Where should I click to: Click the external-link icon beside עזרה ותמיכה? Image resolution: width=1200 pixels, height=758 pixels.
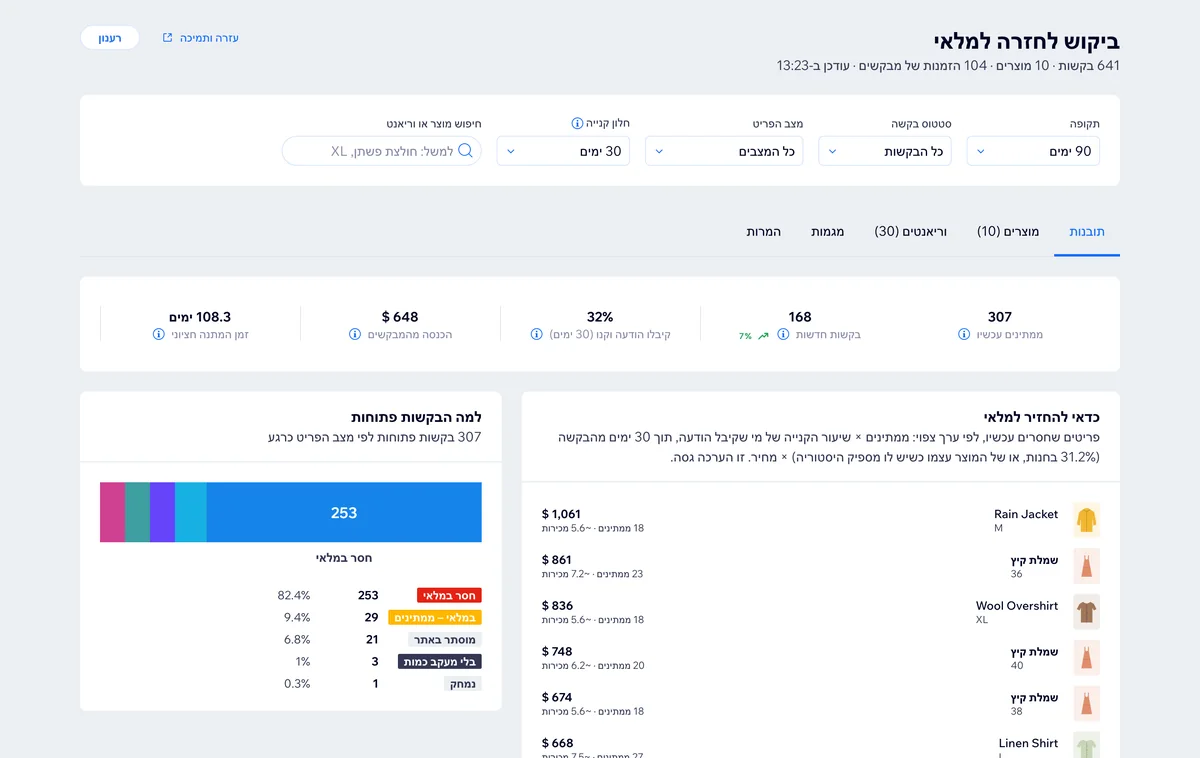click(168, 38)
